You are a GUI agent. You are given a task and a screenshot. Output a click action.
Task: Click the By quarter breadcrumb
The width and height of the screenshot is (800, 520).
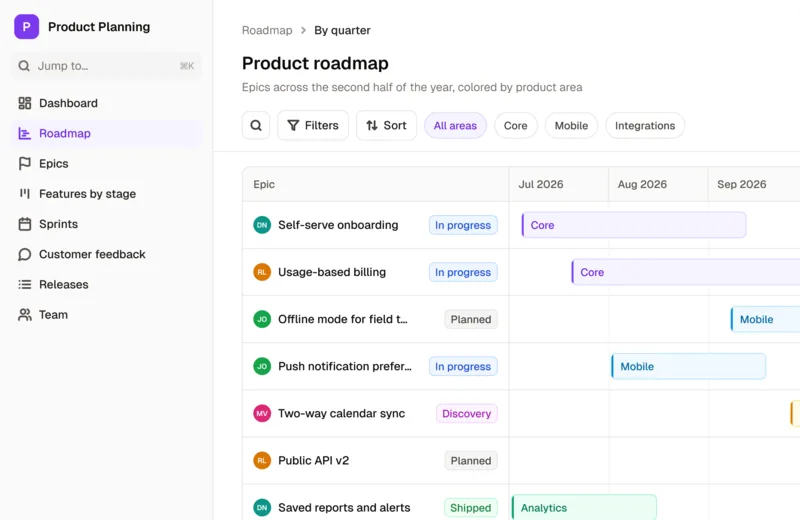click(342, 30)
